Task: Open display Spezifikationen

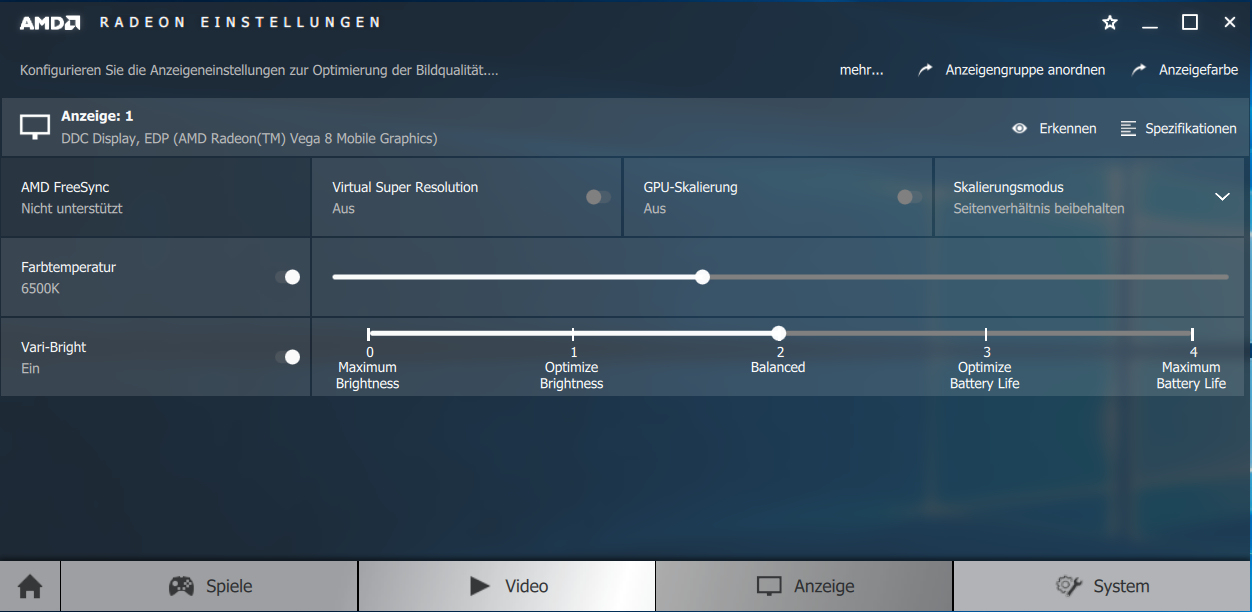Action: click(x=1178, y=128)
